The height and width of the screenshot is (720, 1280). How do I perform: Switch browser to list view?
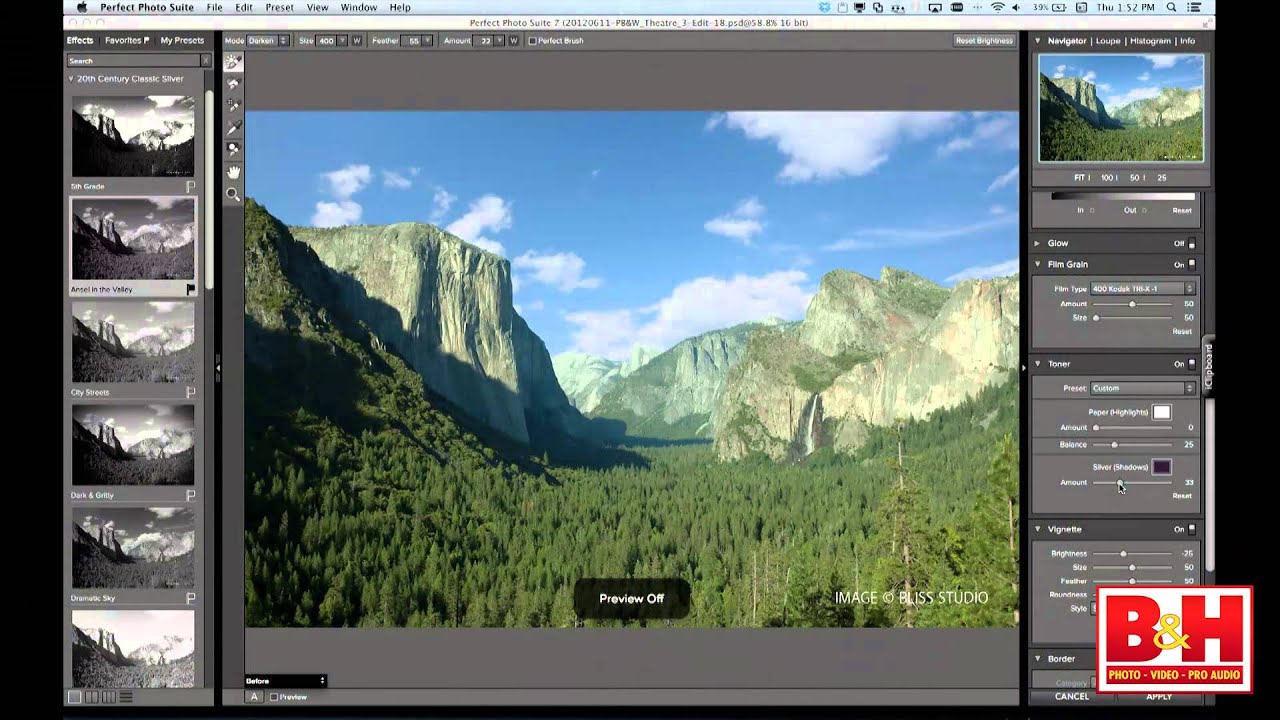tap(126, 697)
